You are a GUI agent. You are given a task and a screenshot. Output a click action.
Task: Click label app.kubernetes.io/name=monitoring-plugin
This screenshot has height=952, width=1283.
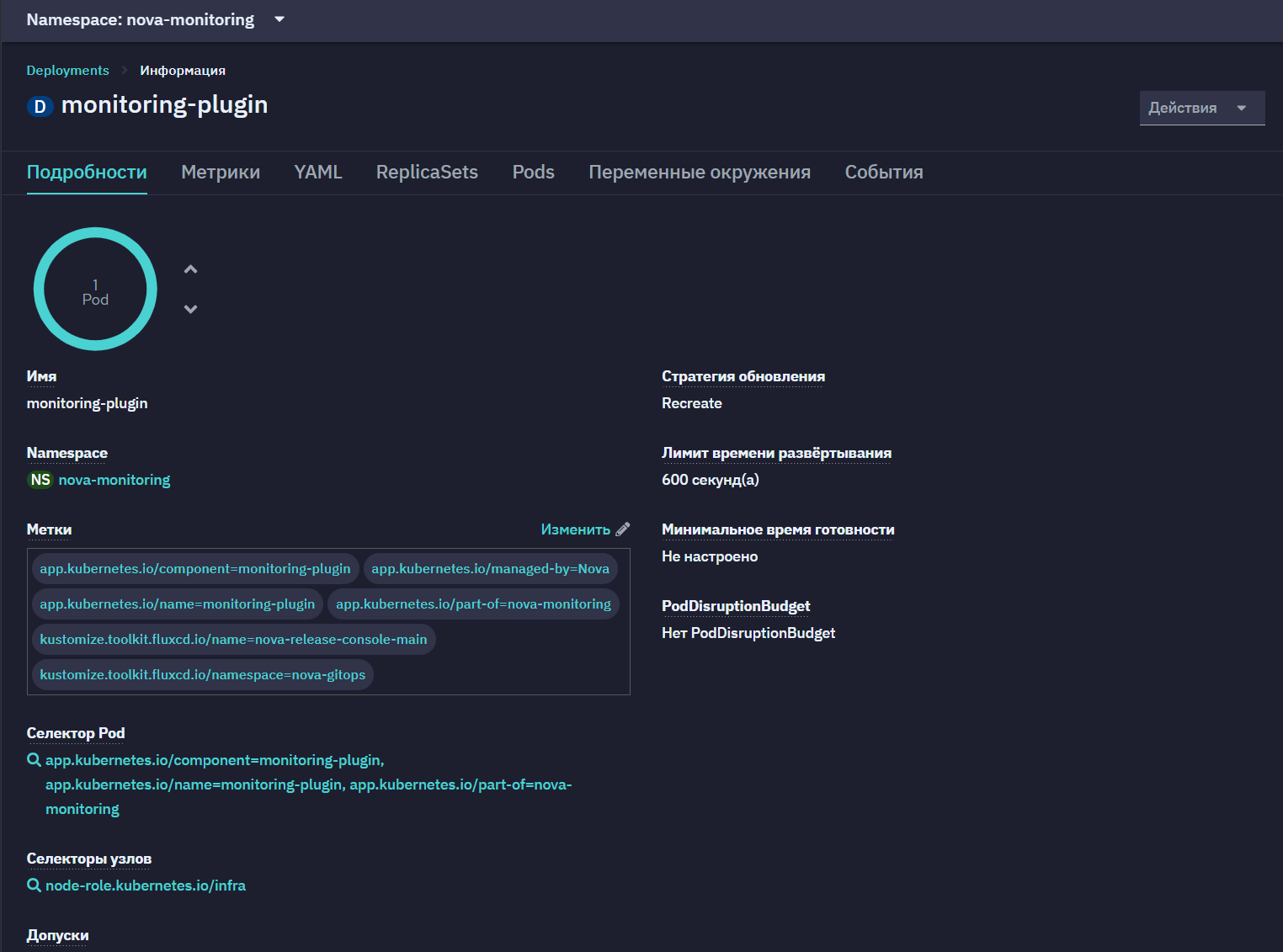[178, 604]
